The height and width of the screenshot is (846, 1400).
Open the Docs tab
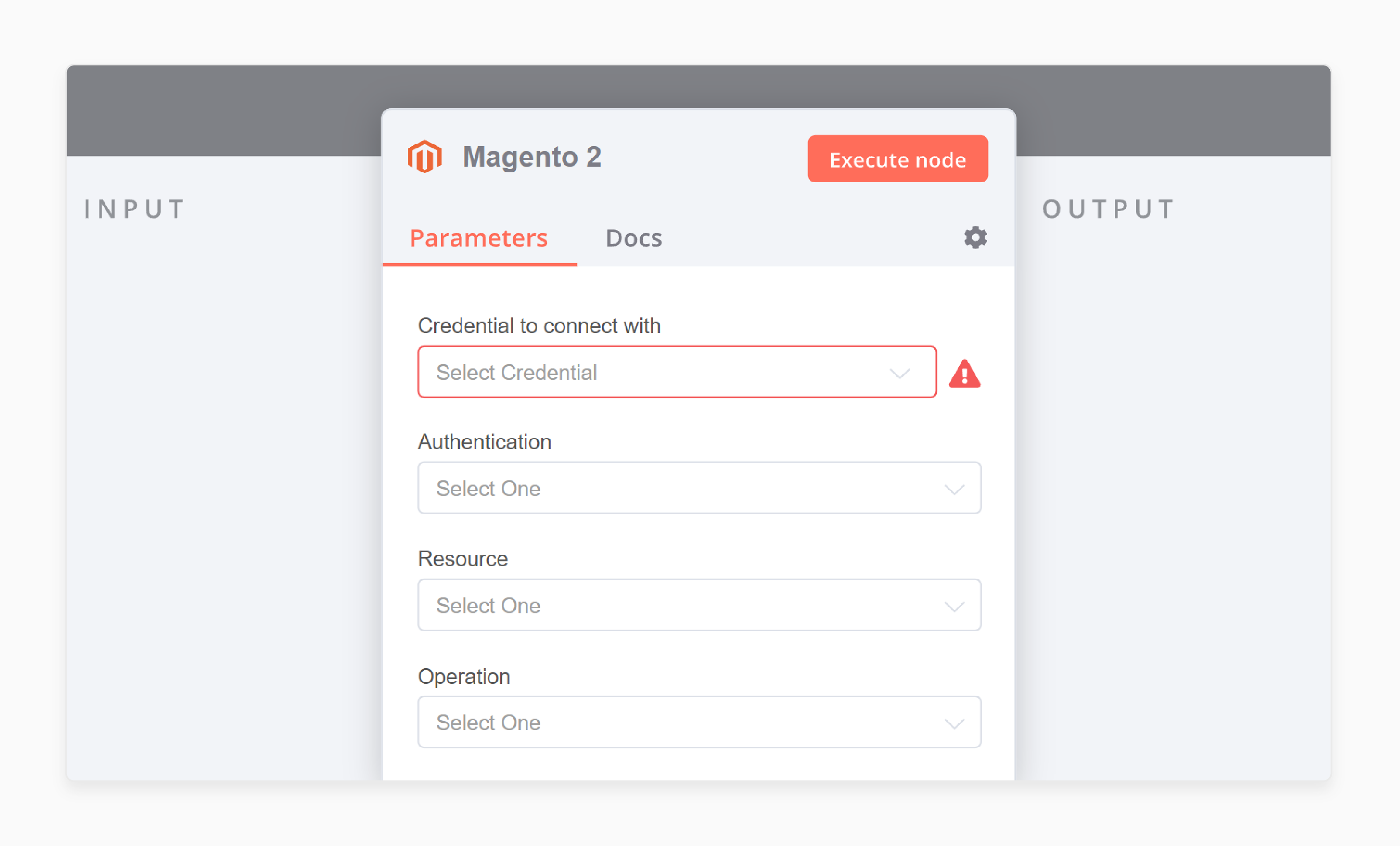(x=634, y=238)
